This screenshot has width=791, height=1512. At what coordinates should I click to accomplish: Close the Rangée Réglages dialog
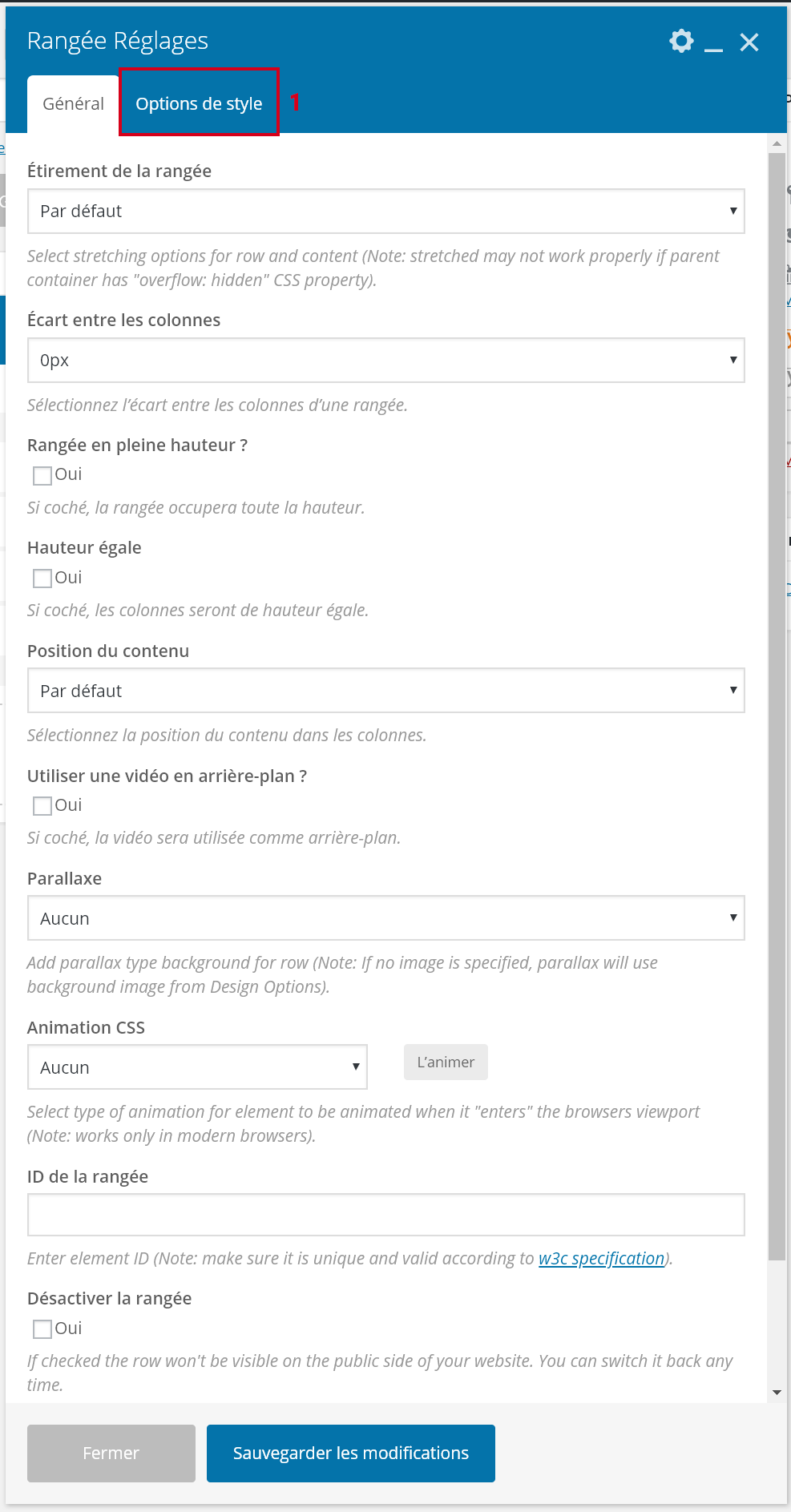(749, 42)
